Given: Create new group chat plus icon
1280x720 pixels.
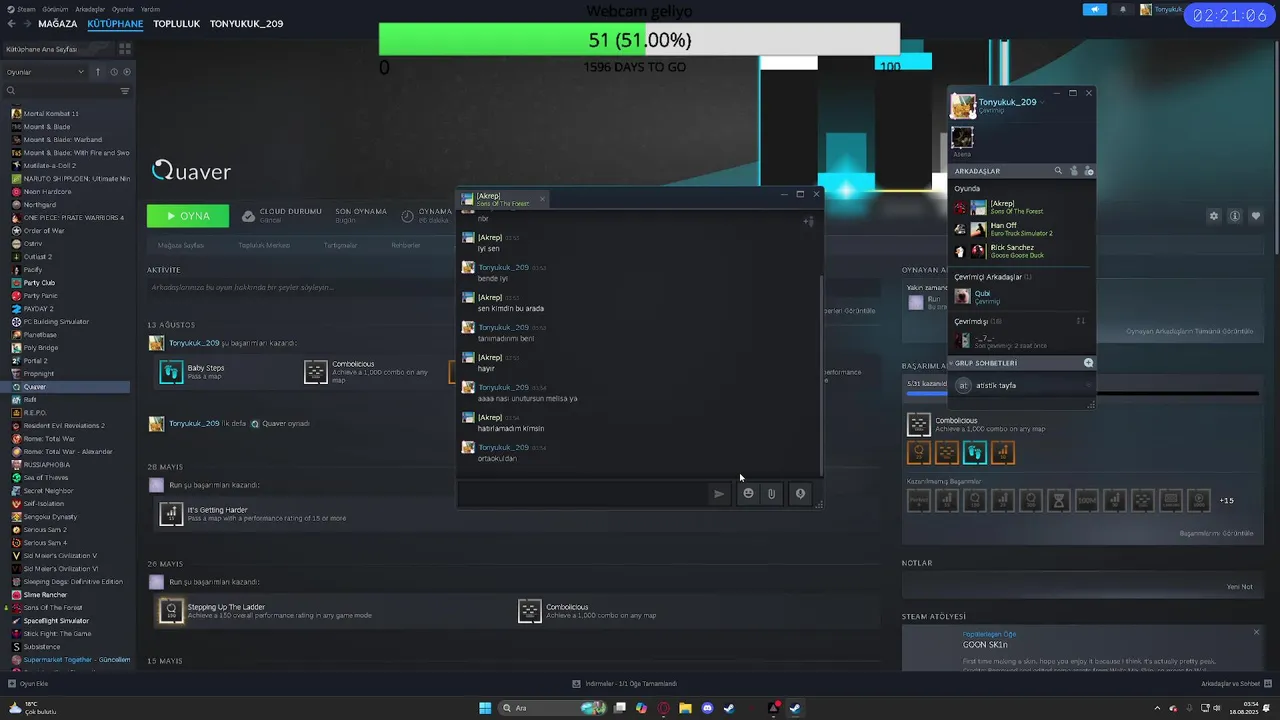Looking at the screenshot, I should (1088, 363).
